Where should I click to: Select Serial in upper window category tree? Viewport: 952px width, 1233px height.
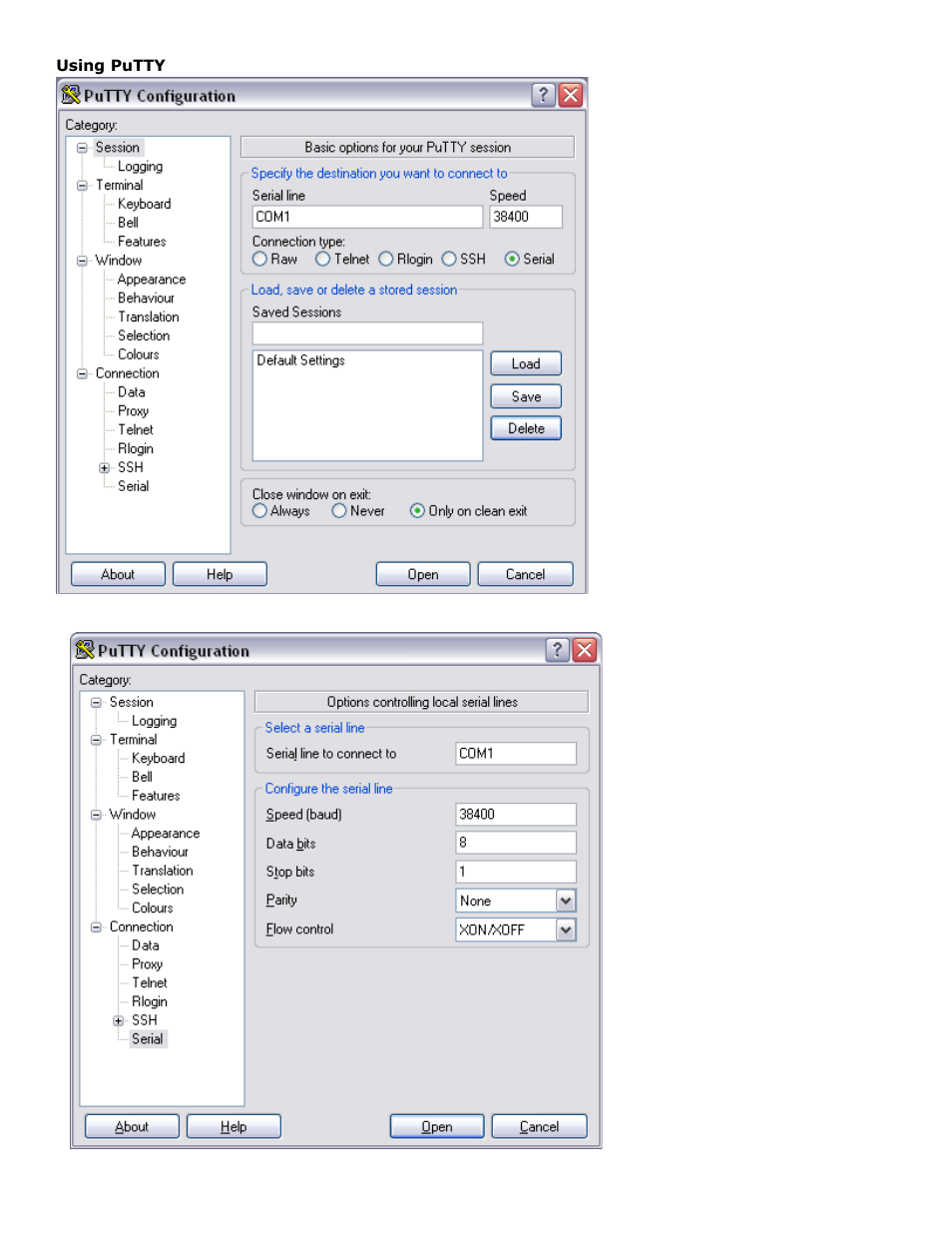pos(133,486)
